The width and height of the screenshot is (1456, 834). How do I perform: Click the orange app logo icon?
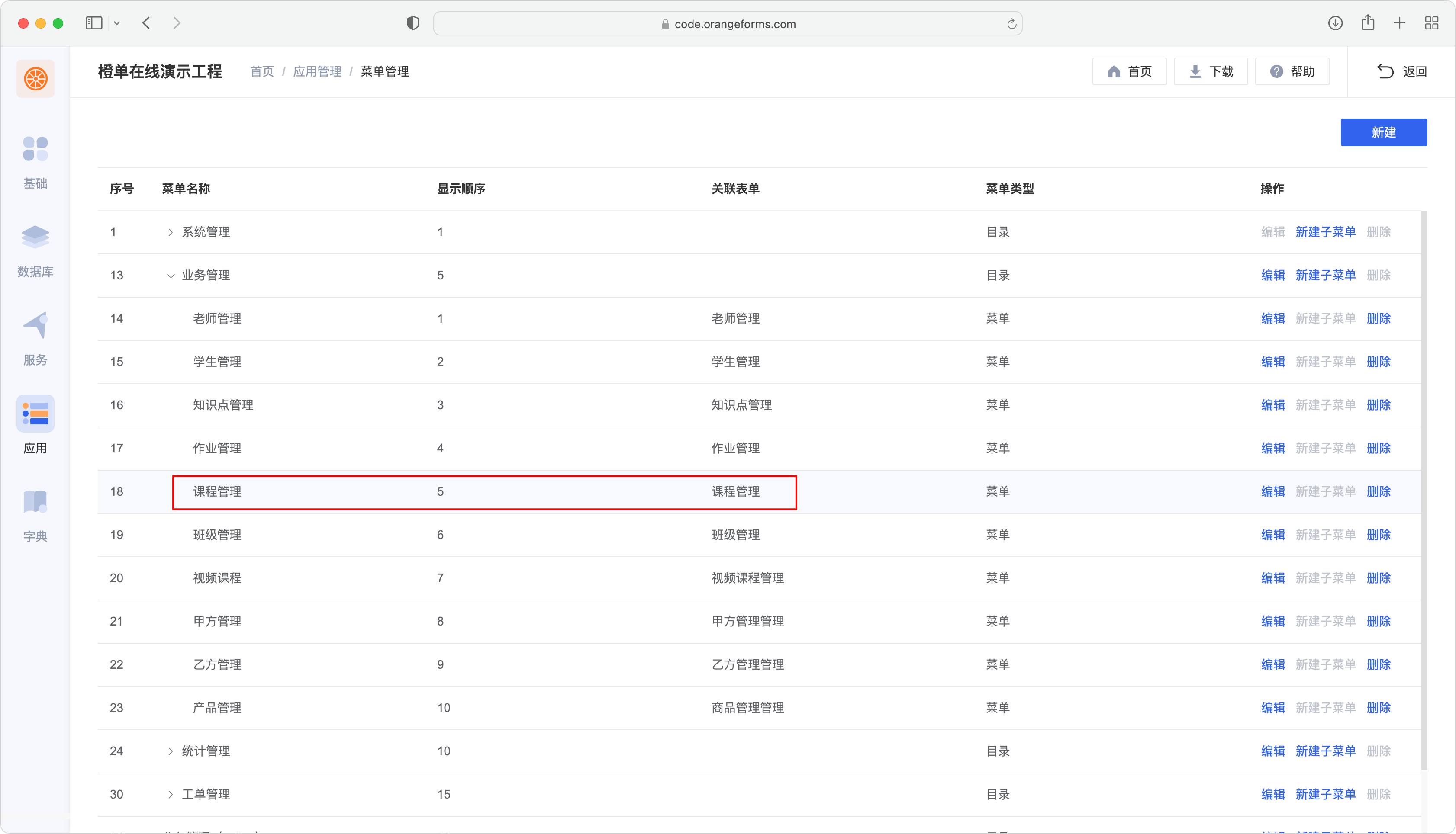35,78
